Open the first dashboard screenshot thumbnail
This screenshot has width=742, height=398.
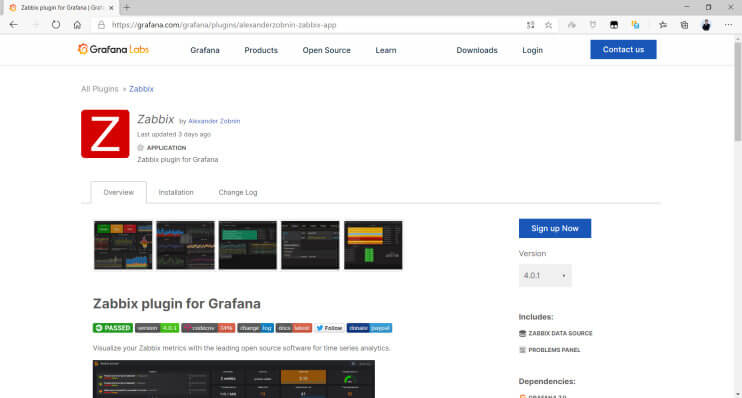coord(123,245)
